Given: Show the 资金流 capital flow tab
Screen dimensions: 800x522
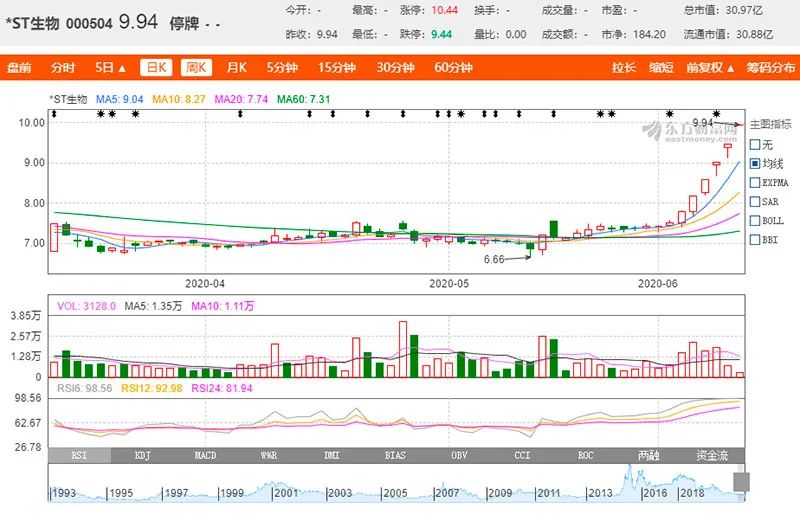Looking at the screenshot, I should [x=712, y=455].
